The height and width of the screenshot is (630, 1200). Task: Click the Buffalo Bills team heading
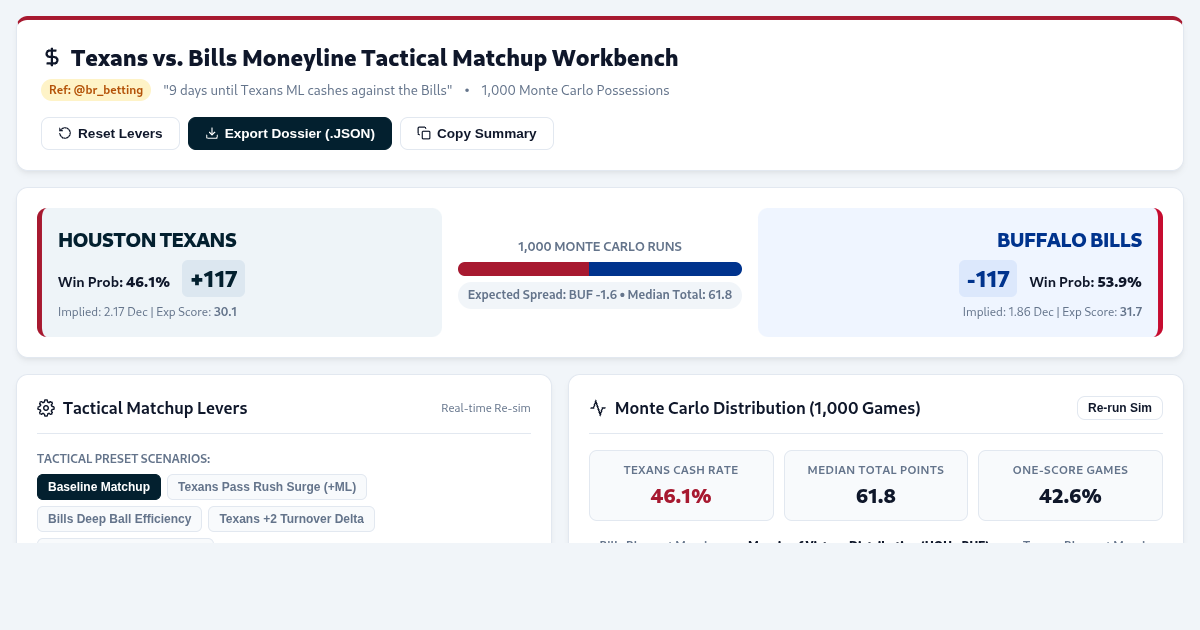pyautogui.click(x=1069, y=240)
